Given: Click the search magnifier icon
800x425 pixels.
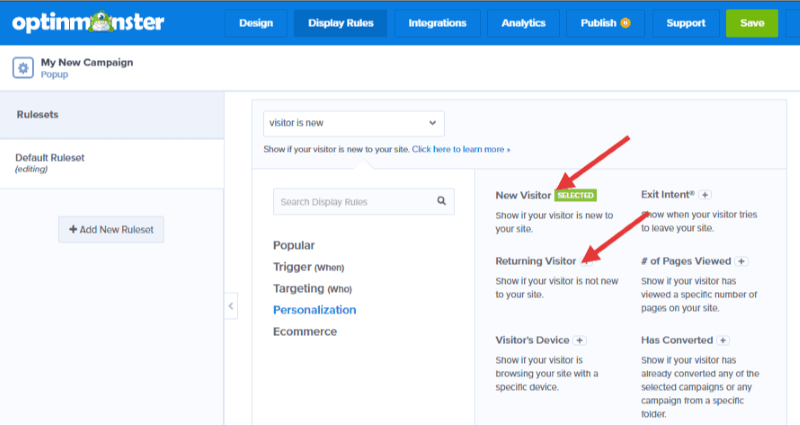Looking at the screenshot, I should [441, 201].
